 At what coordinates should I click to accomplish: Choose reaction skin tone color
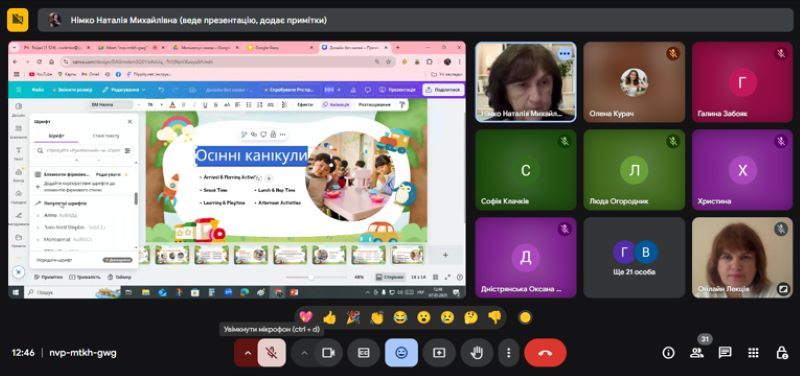525,318
